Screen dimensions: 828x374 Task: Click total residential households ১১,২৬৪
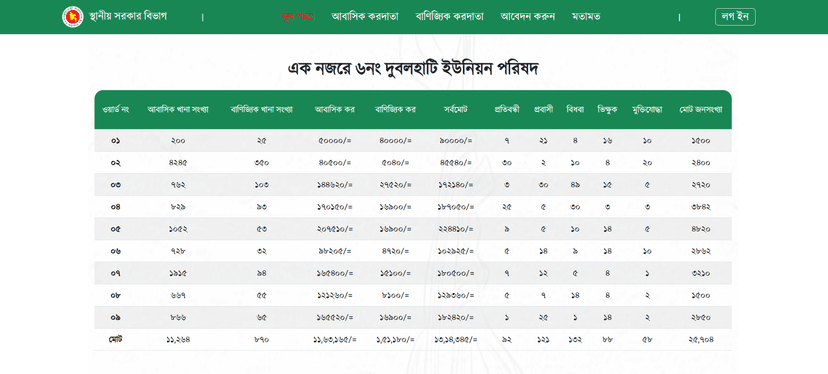(x=178, y=340)
